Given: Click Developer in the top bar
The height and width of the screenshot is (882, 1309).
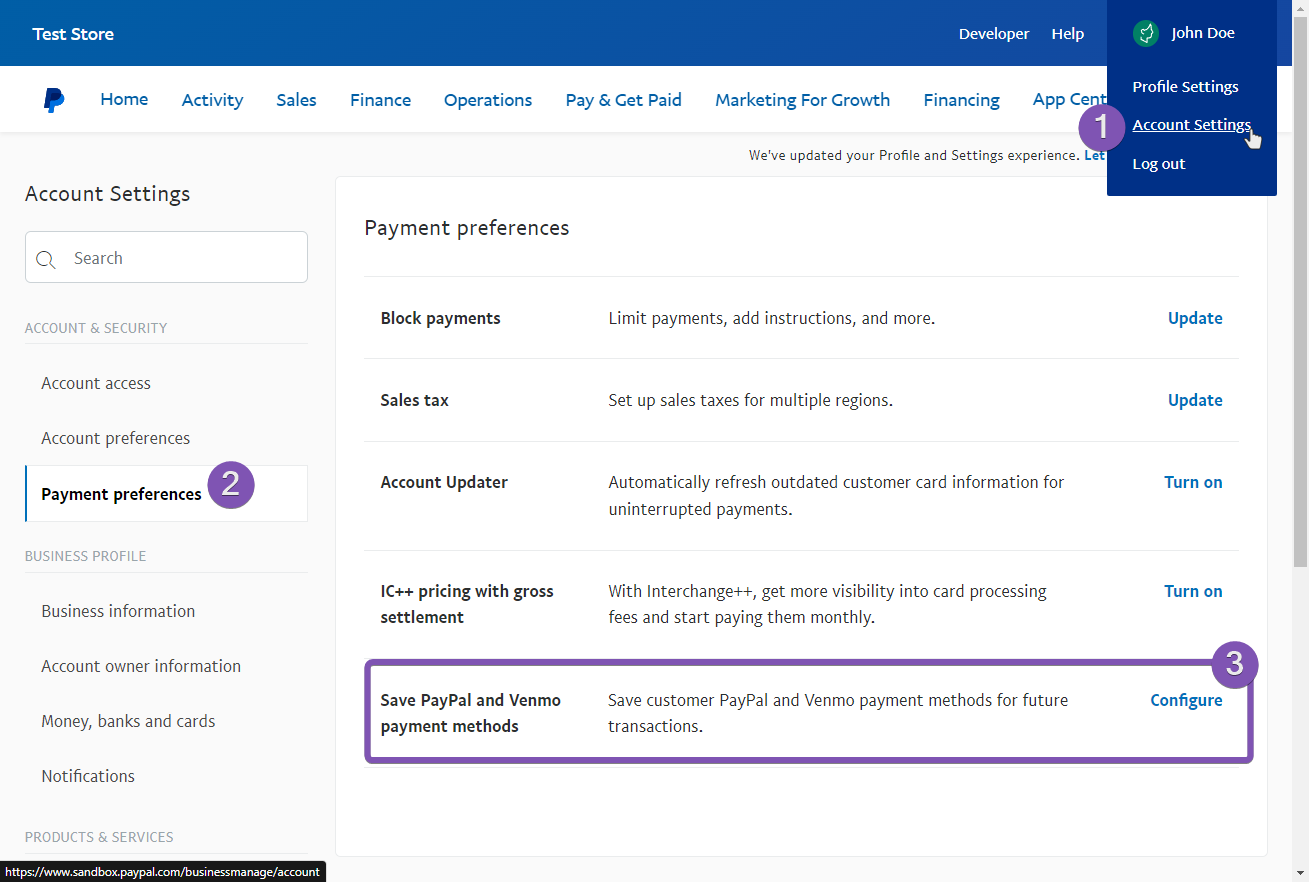Looking at the screenshot, I should point(993,33).
